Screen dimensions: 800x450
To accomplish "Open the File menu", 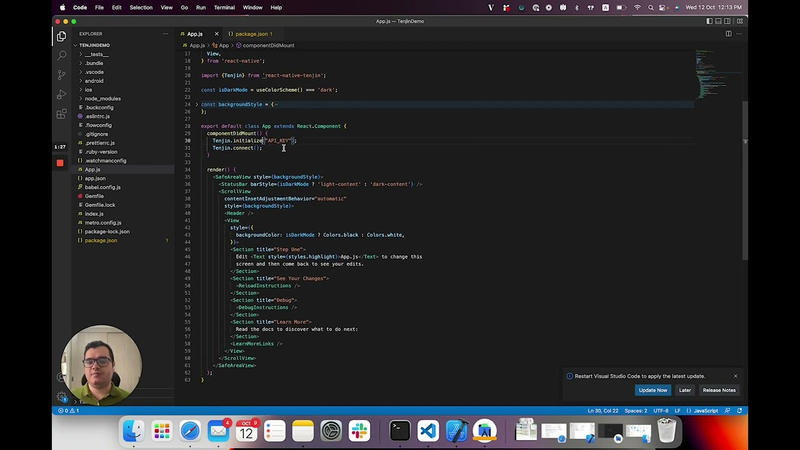I will tap(99, 8).
